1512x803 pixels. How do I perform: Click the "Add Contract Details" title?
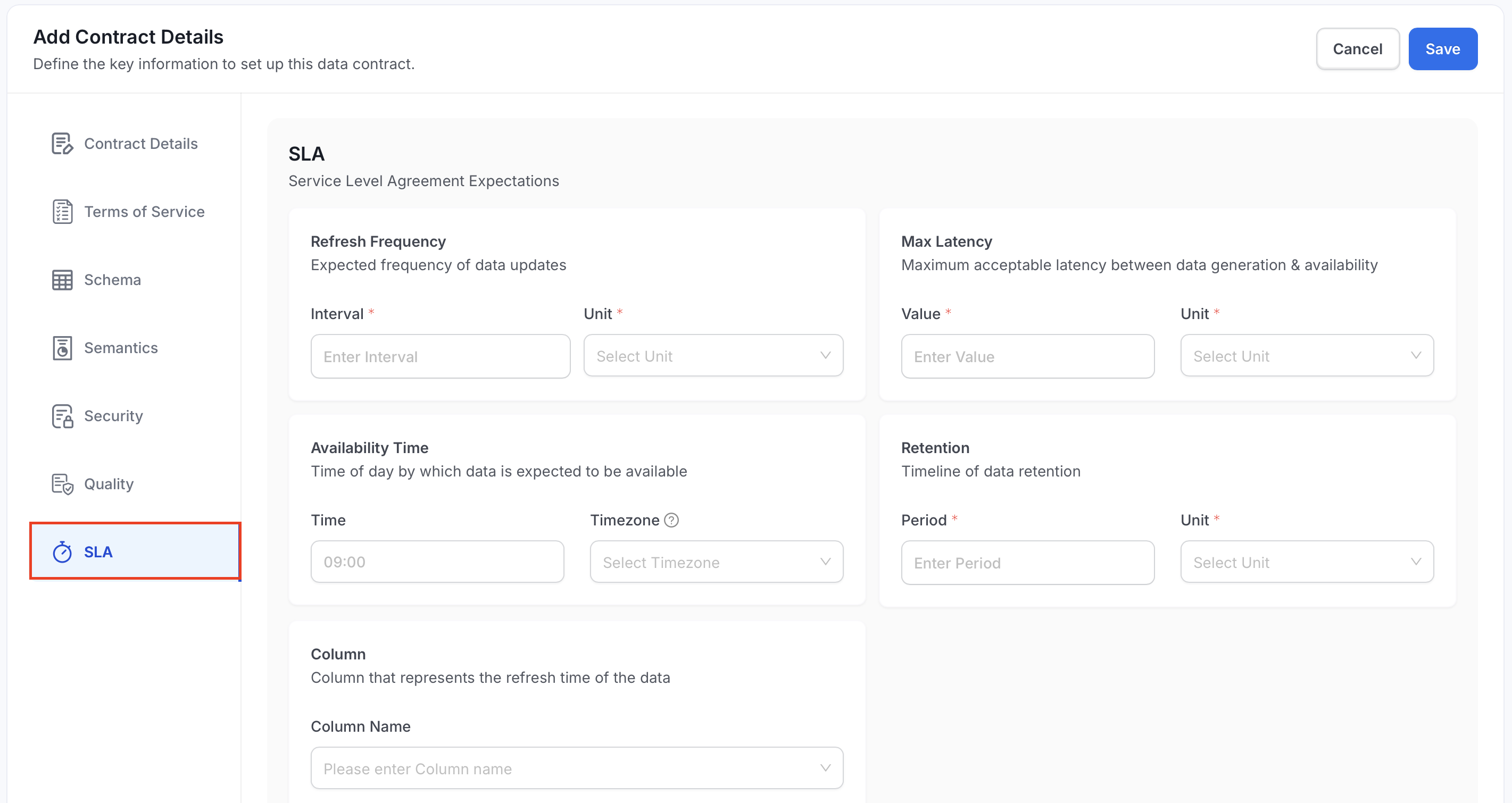[128, 37]
